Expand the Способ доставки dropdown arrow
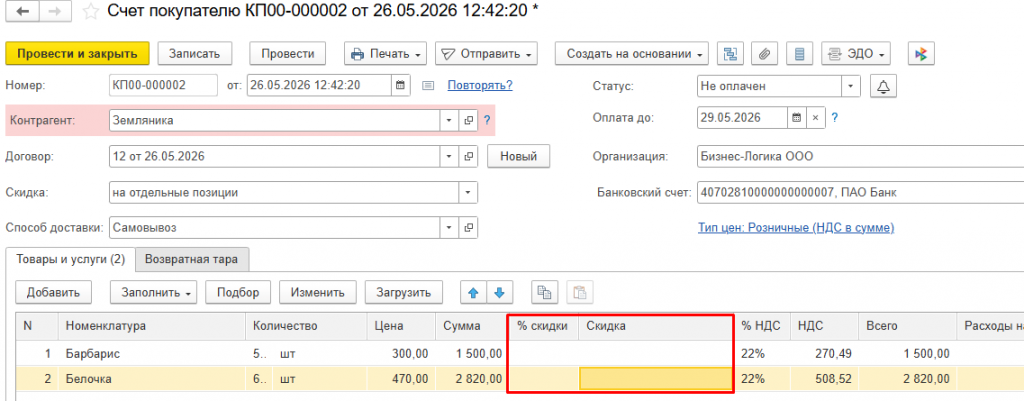Screen dimensions: 1024x401 [449, 228]
